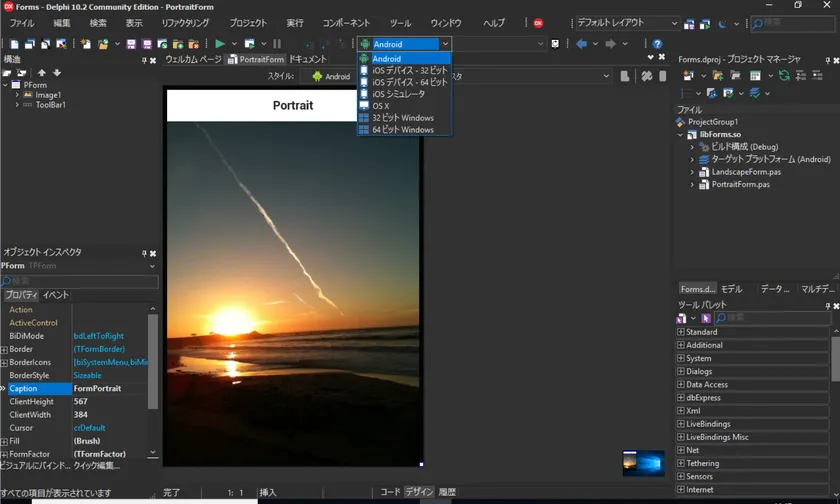
Task: Select 64-bit Windows from the platform list
Action: click(403, 130)
